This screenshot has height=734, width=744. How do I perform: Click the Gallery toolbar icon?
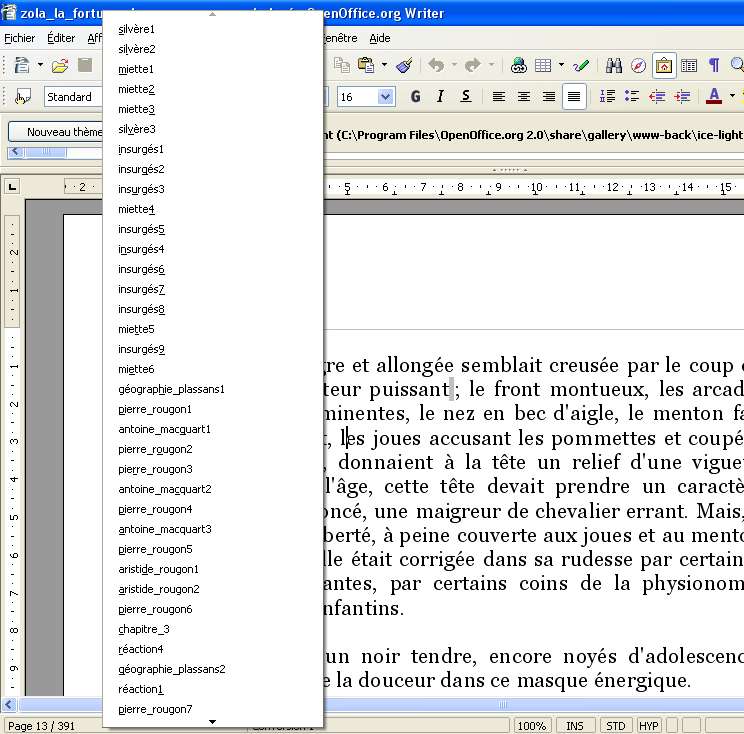click(664, 66)
